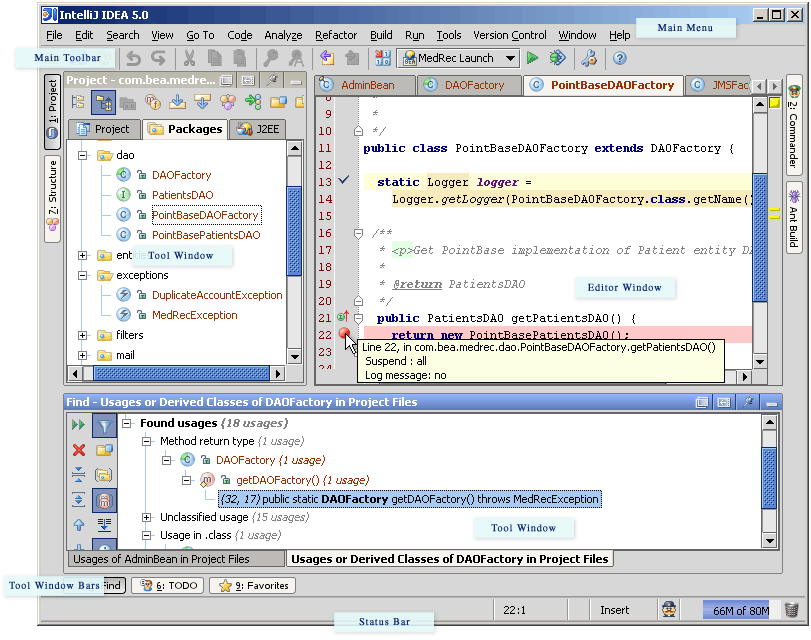Click the overriding method icon on line 21
This screenshot has width=811, height=640.
point(342,317)
